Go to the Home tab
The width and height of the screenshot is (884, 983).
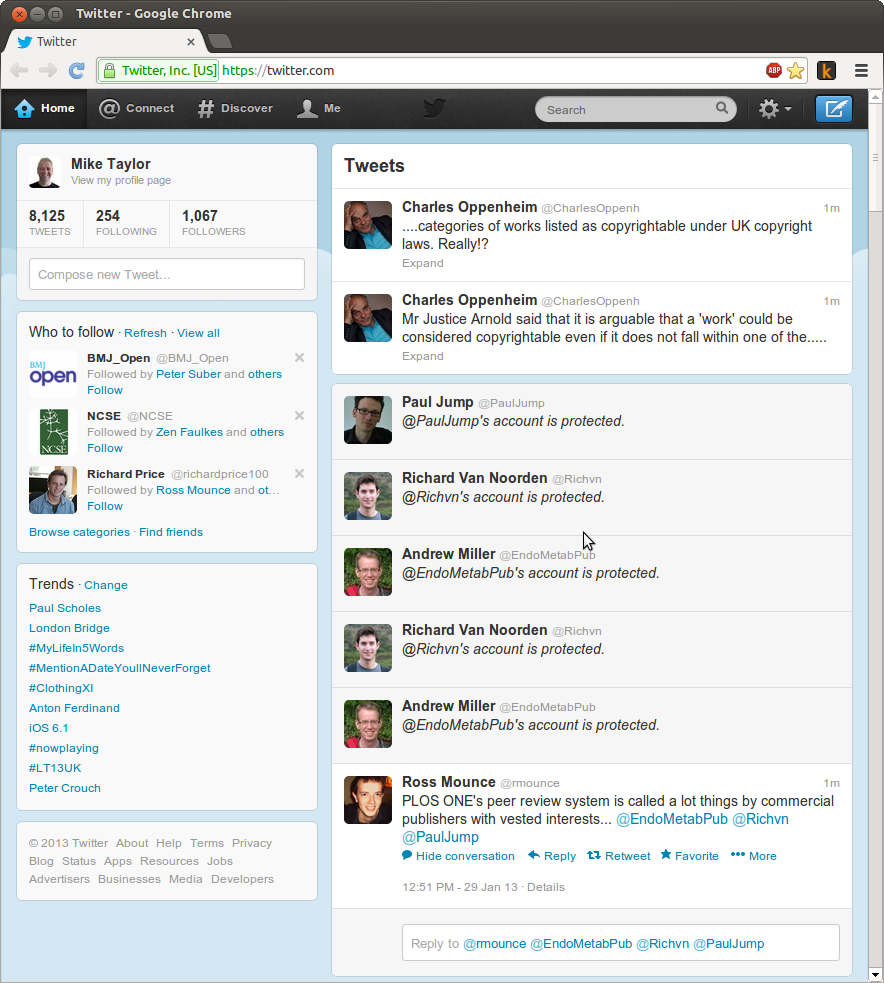45,108
